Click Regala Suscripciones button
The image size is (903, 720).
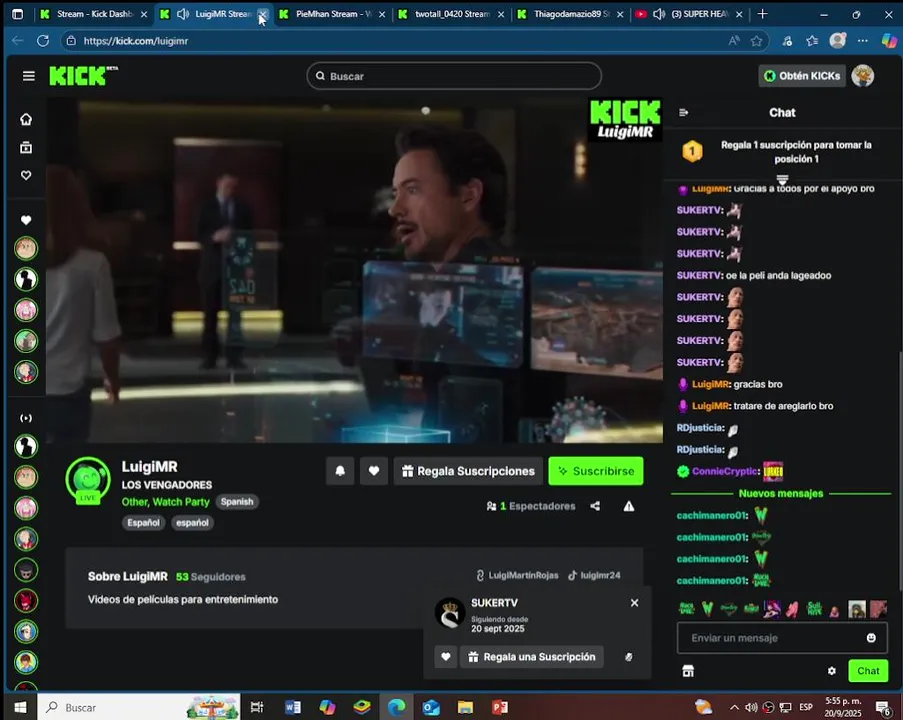(468, 471)
